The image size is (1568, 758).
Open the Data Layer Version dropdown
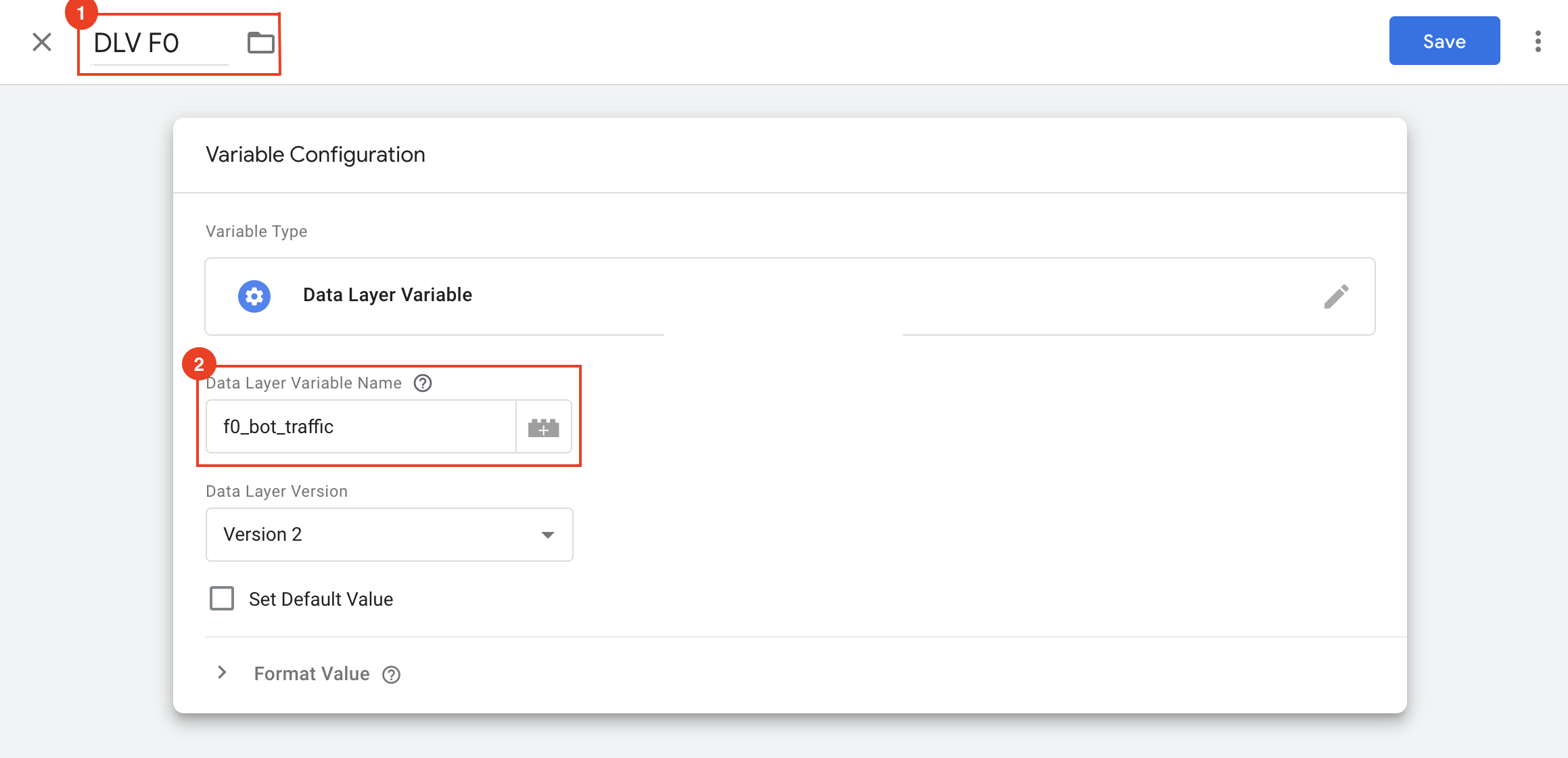coord(389,535)
